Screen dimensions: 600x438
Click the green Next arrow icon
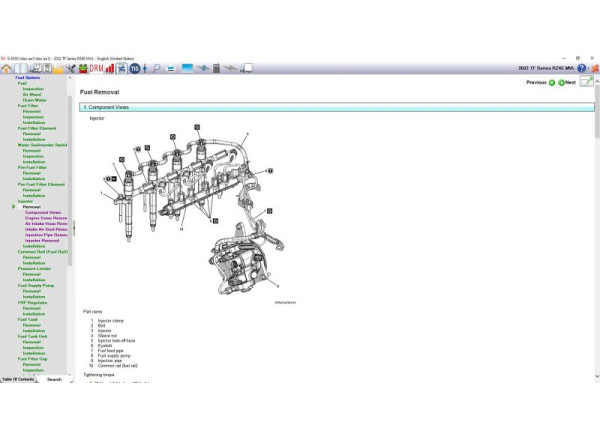click(x=561, y=82)
